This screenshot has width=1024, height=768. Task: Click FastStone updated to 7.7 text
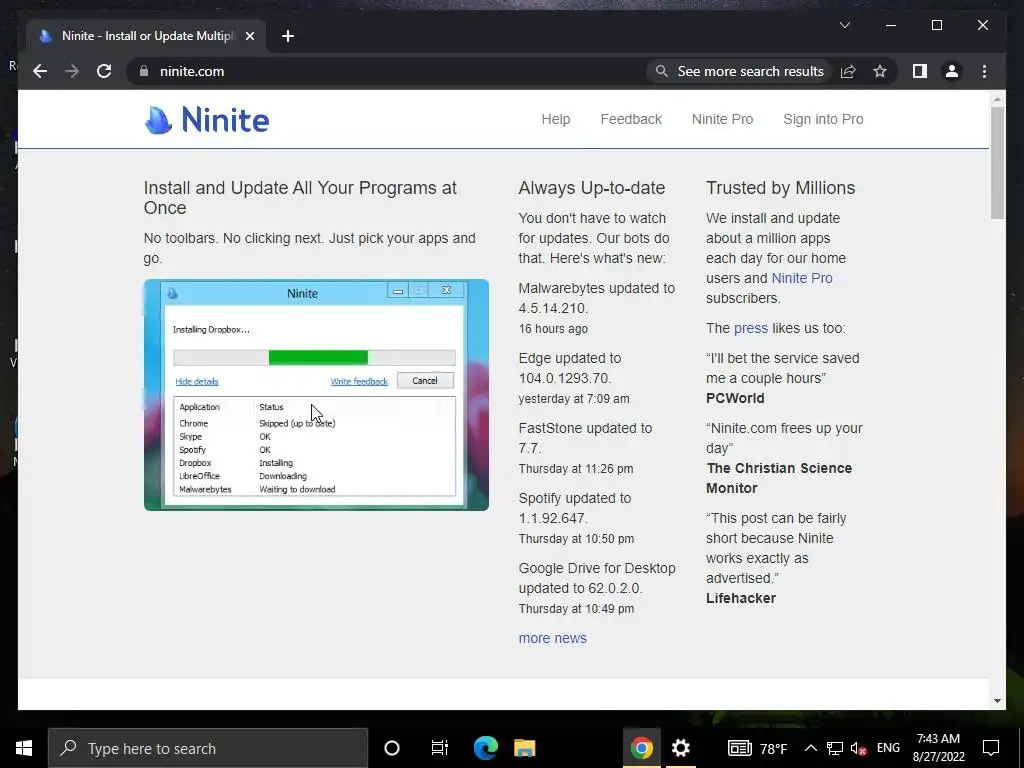click(585, 438)
